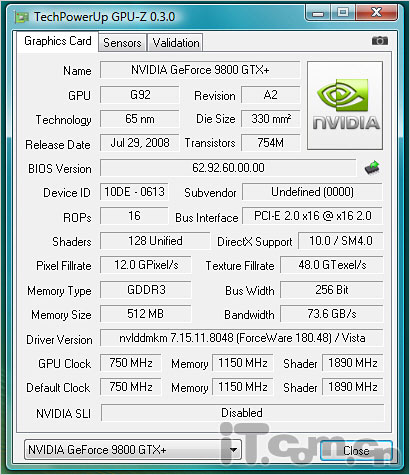Minimize the GPU-Z window

tap(318, 13)
